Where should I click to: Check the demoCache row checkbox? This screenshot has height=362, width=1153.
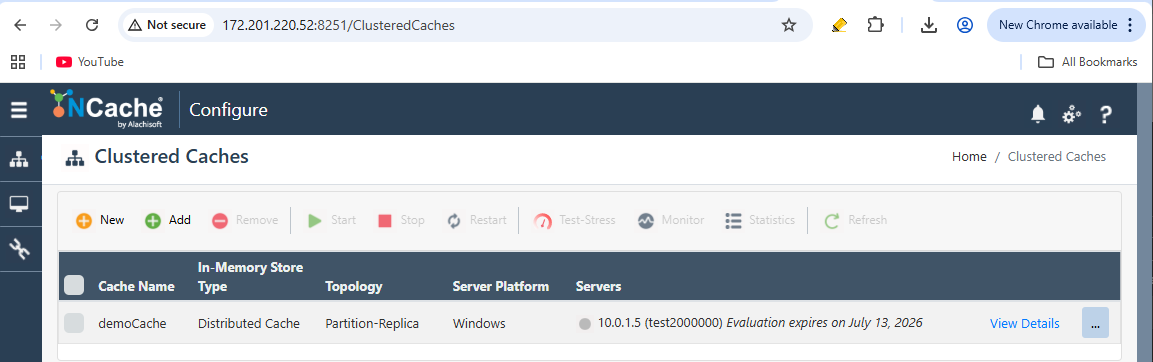tap(74, 323)
